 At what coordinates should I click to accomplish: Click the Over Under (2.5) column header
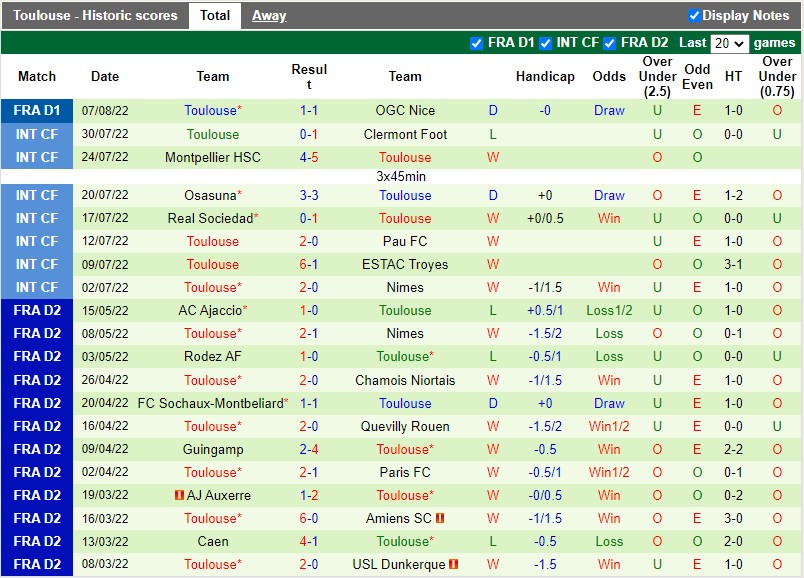[x=657, y=77]
